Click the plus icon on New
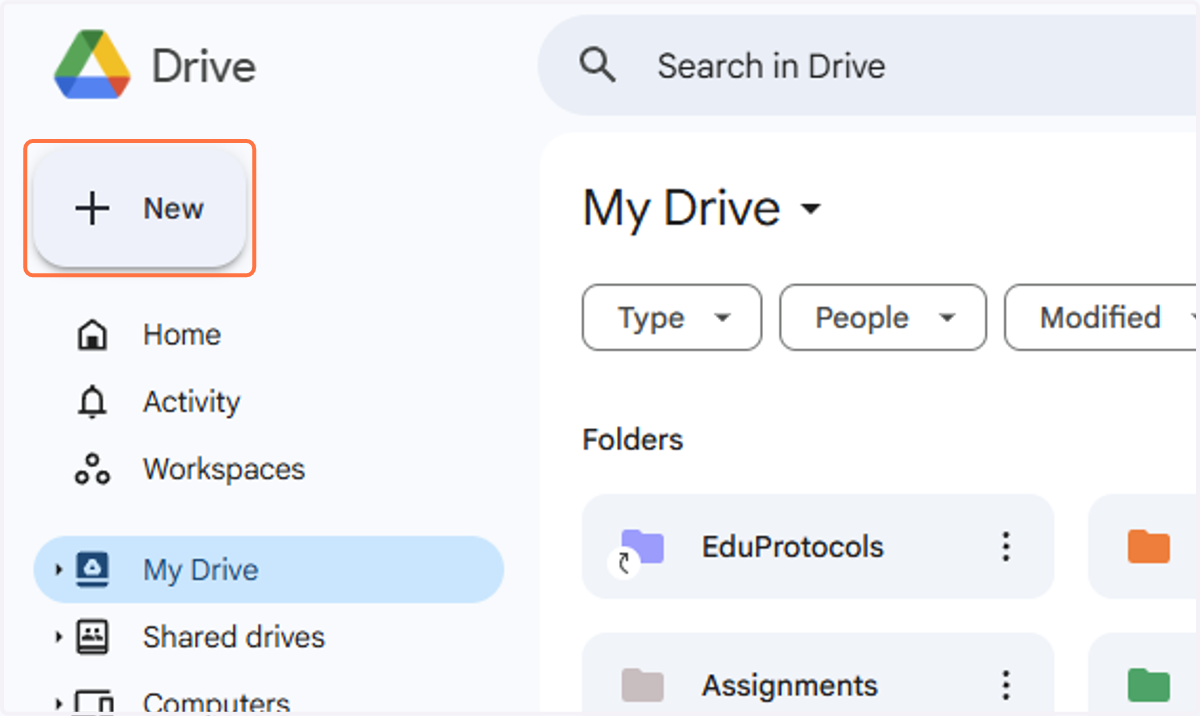The height and width of the screenshot is (716, 1200). 93,209
